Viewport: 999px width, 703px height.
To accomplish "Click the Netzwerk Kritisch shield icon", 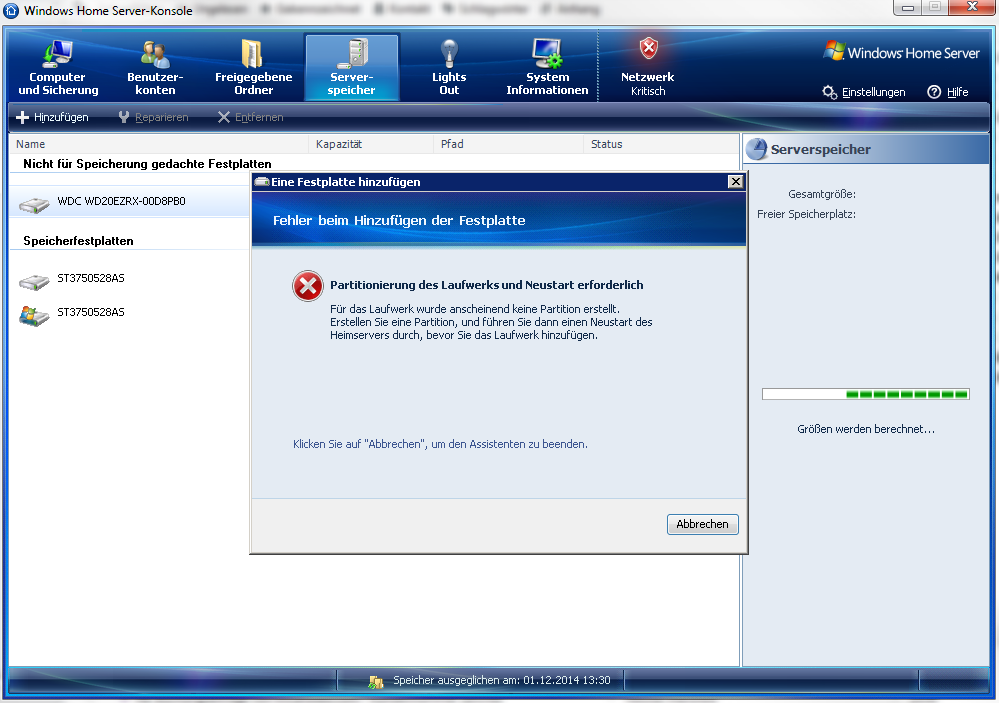I will point(649,48).
